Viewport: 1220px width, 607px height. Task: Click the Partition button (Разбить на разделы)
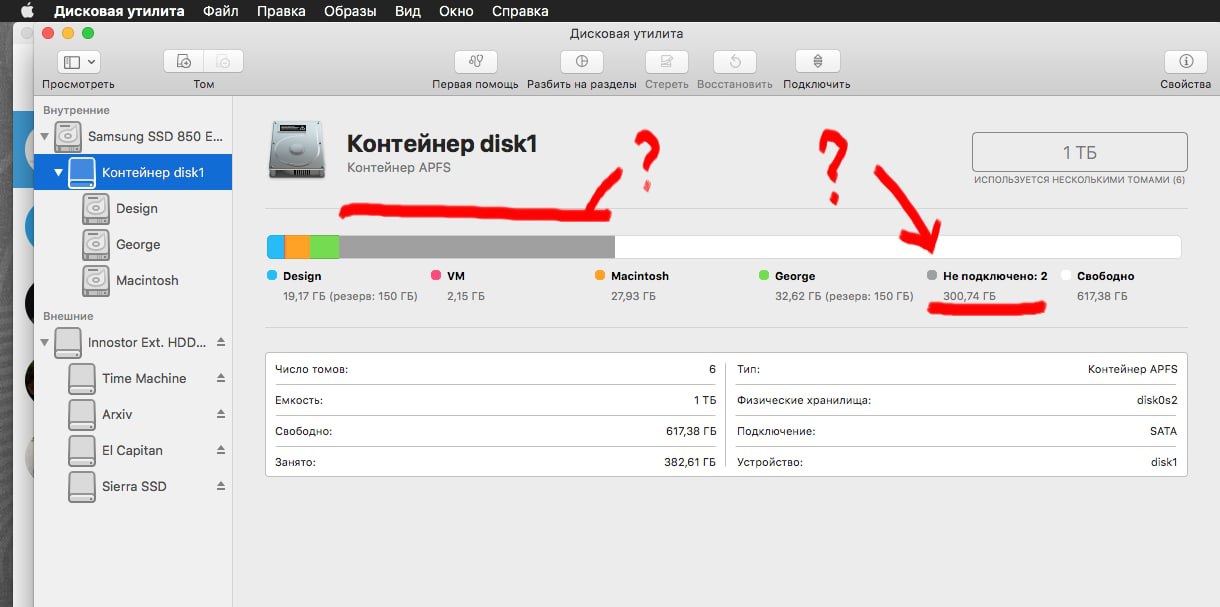tap(581, 61)
